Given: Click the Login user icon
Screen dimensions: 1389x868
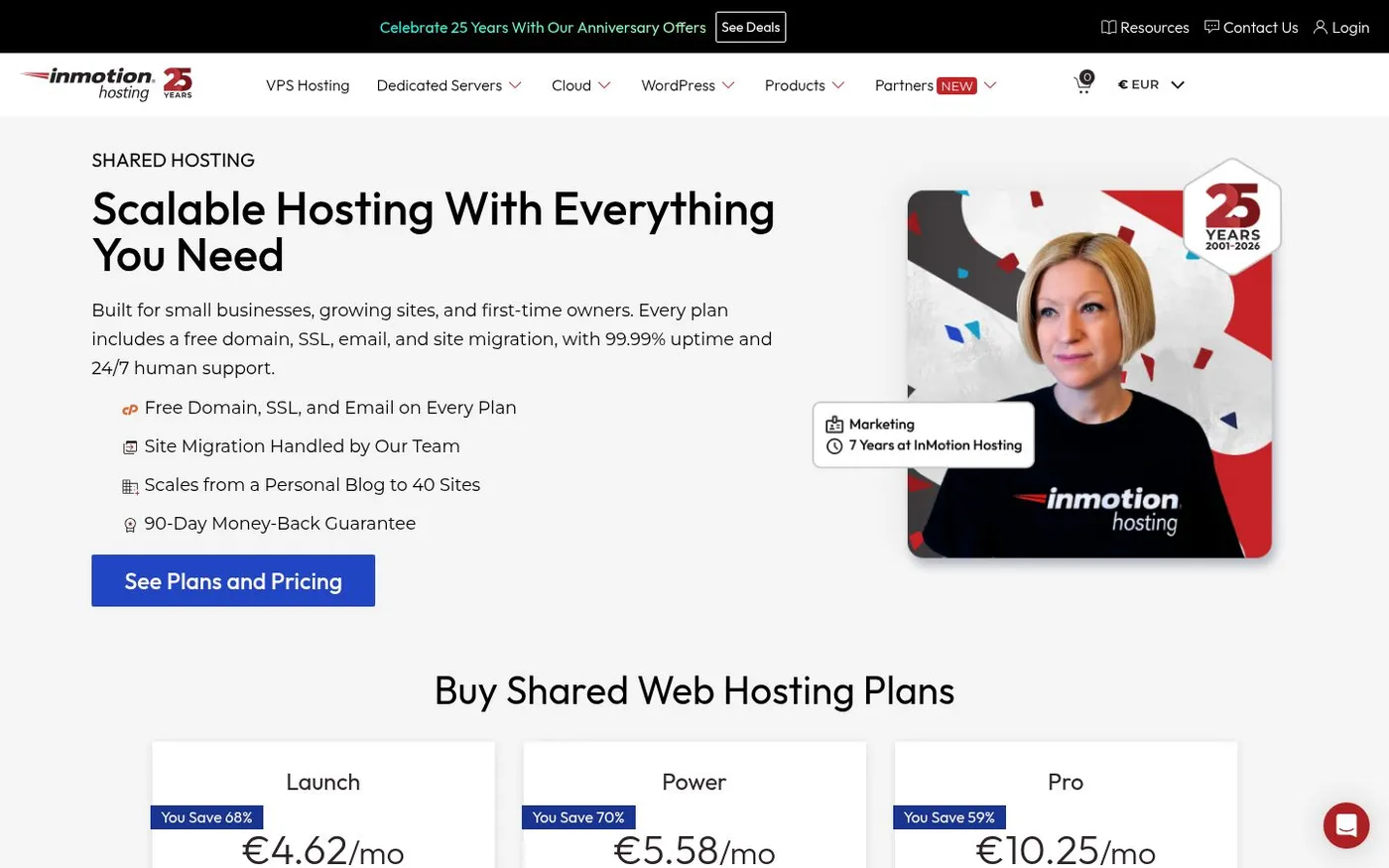Looking at the screenshot, I should pyautogui.click(x=1321, y=27).
